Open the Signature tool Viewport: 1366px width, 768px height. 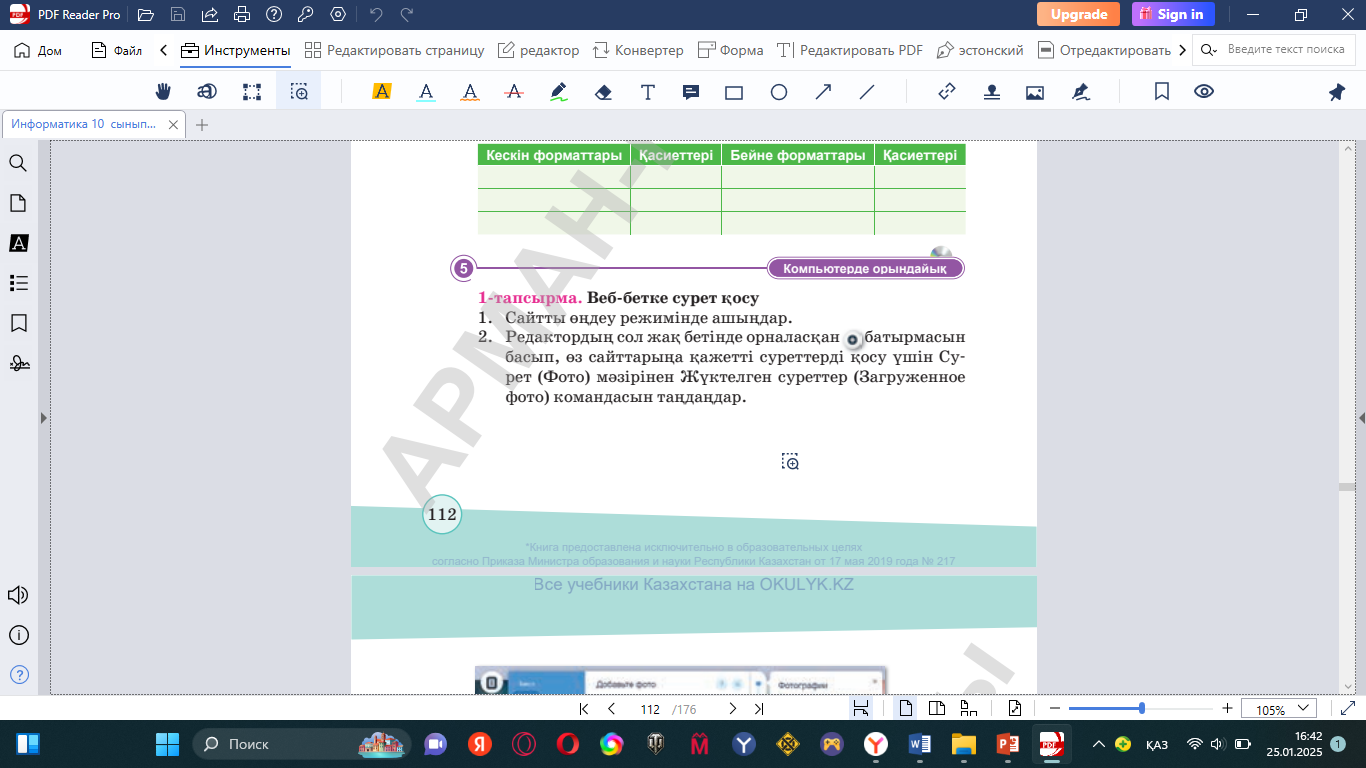click(x=1080, y=92)
